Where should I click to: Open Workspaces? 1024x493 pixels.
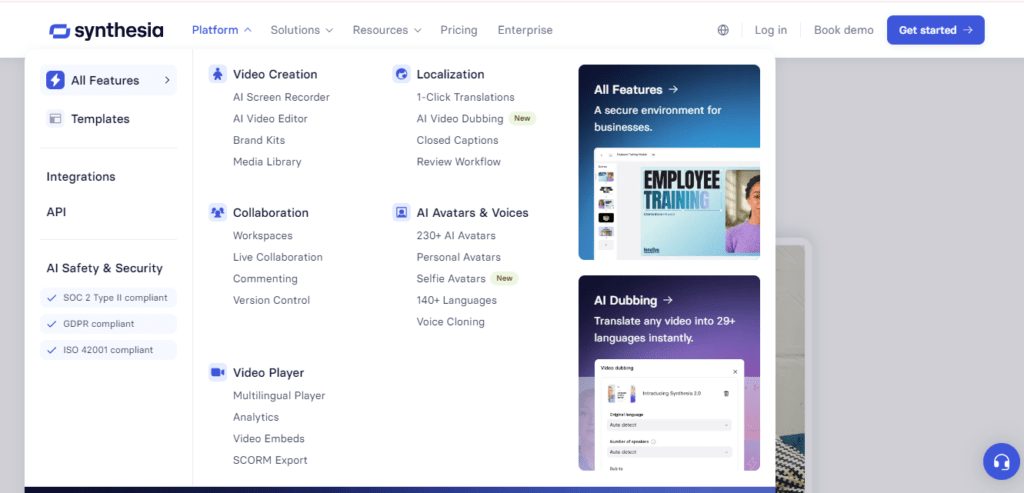coord(263,236)
